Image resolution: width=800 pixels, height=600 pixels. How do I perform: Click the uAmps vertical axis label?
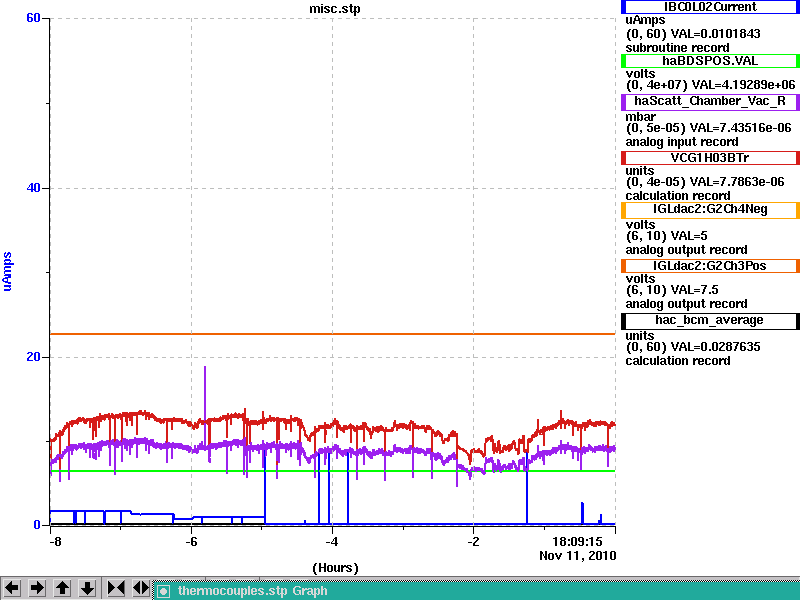tap(7, 271)
